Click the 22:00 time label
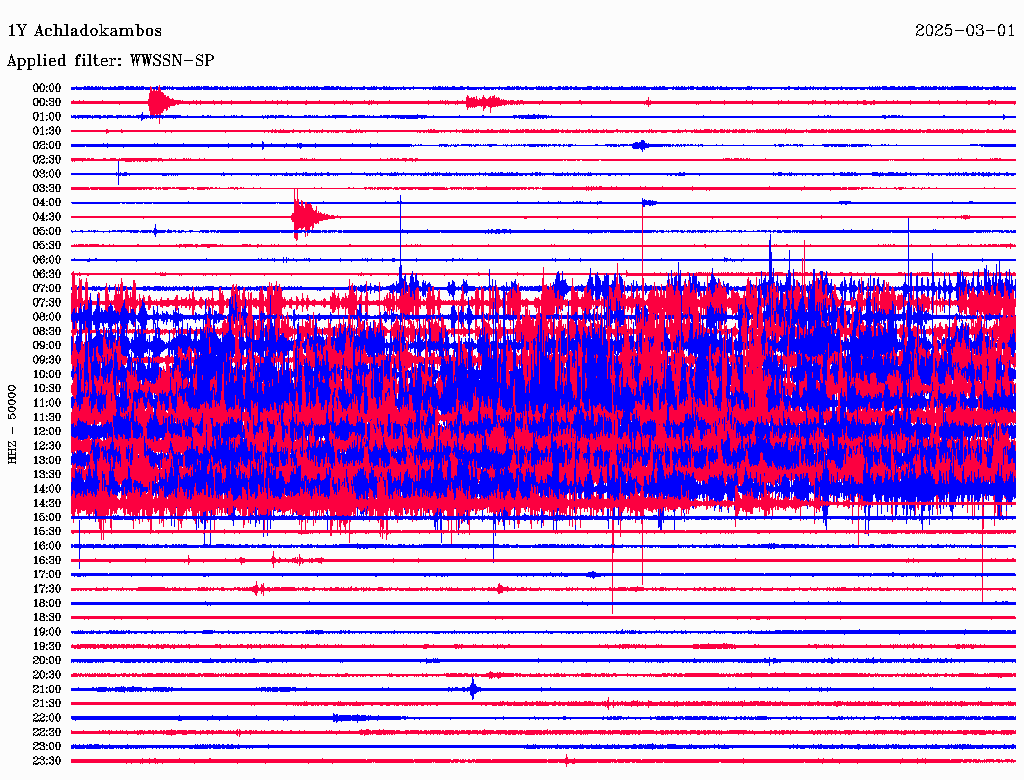This screenshot has width=1024, height=780. click(47, 718)
